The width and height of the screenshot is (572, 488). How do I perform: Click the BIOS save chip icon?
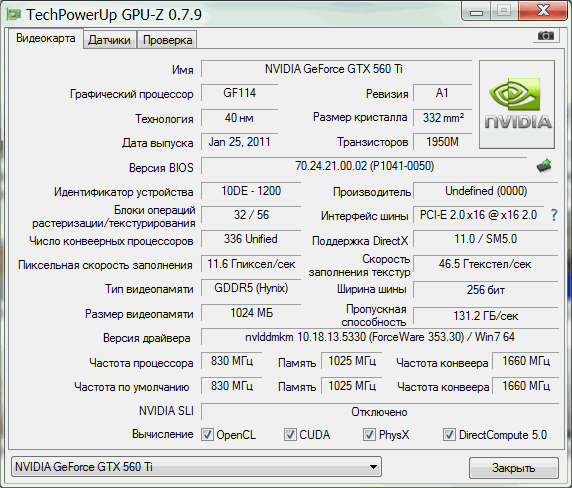pyautogui.click(x=544, y=166)
